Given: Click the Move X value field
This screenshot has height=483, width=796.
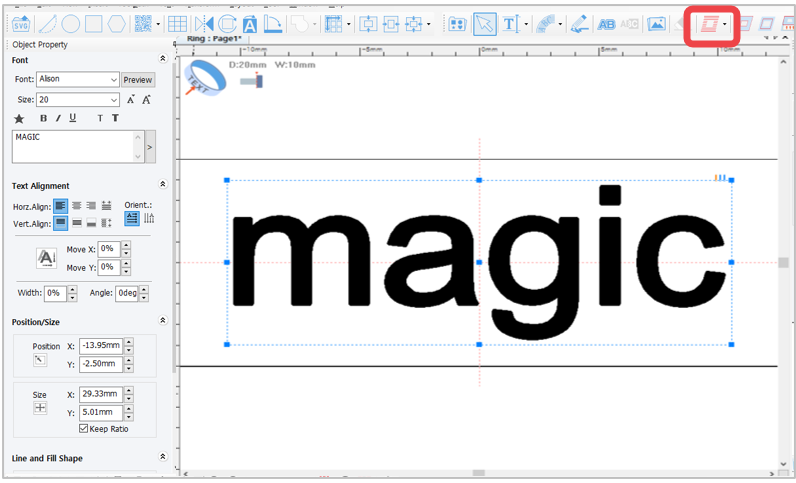Looking at the screenshot, I should [x=109, y=249].
